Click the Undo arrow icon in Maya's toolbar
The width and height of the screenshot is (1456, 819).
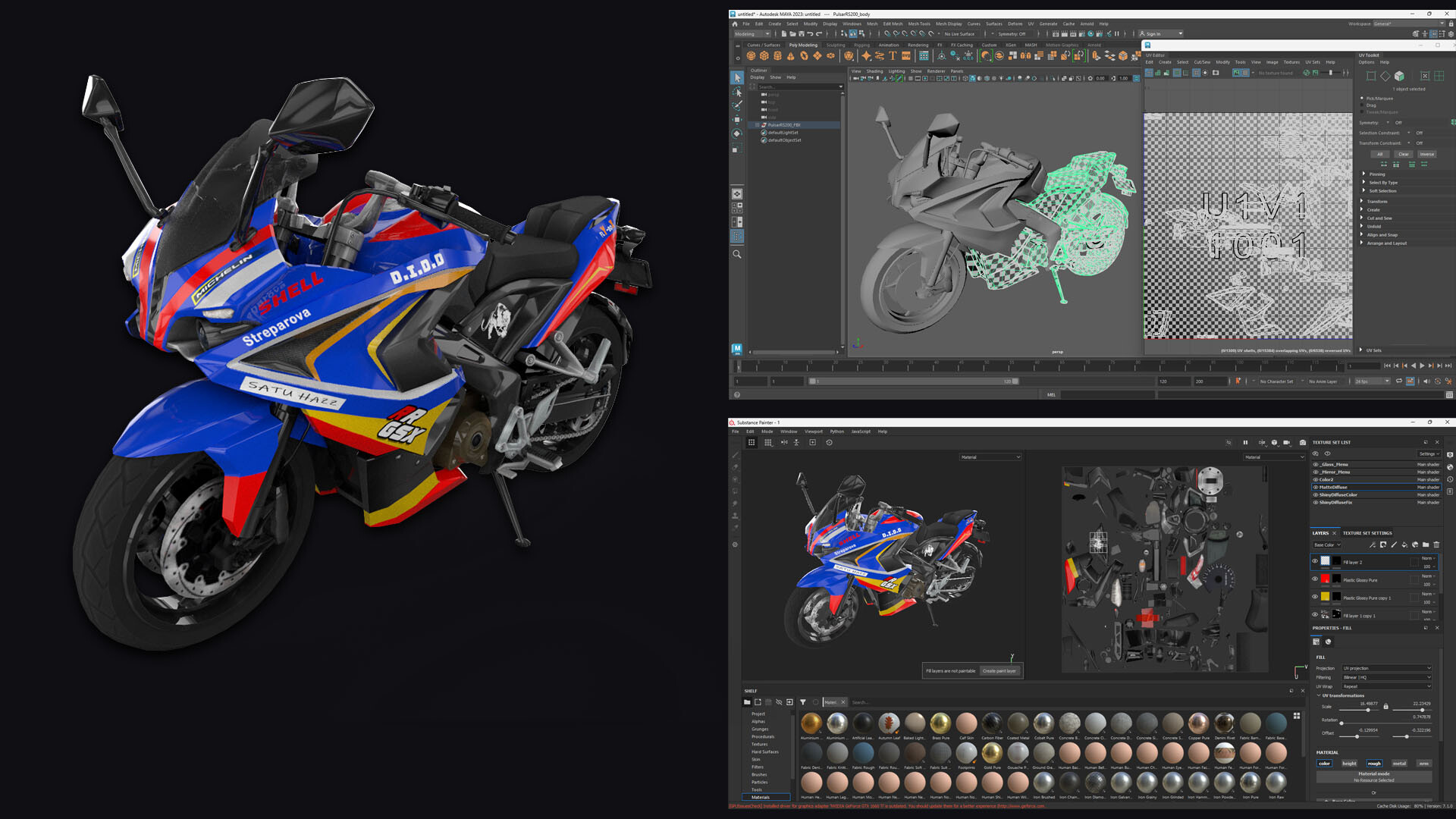pos(810,34)
